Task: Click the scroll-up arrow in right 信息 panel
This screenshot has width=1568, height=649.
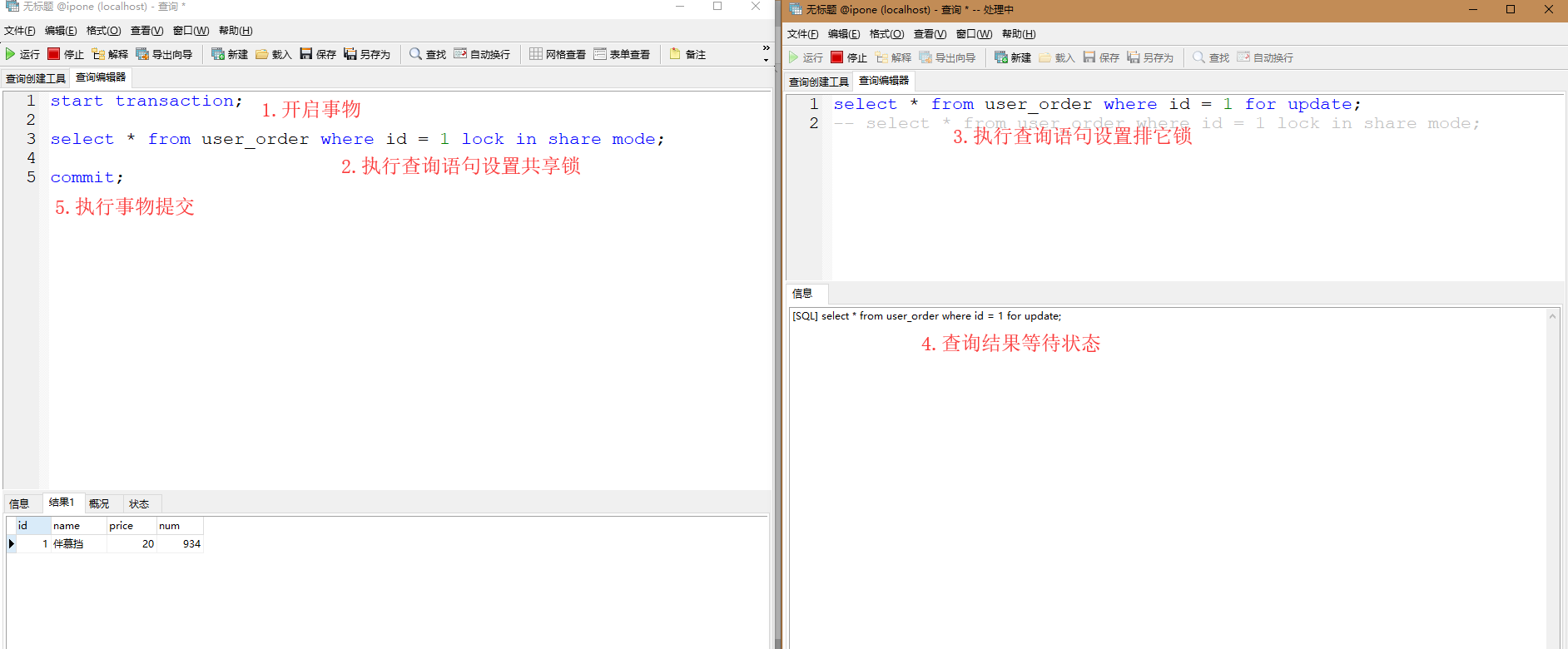Action: click(1552, 316)
